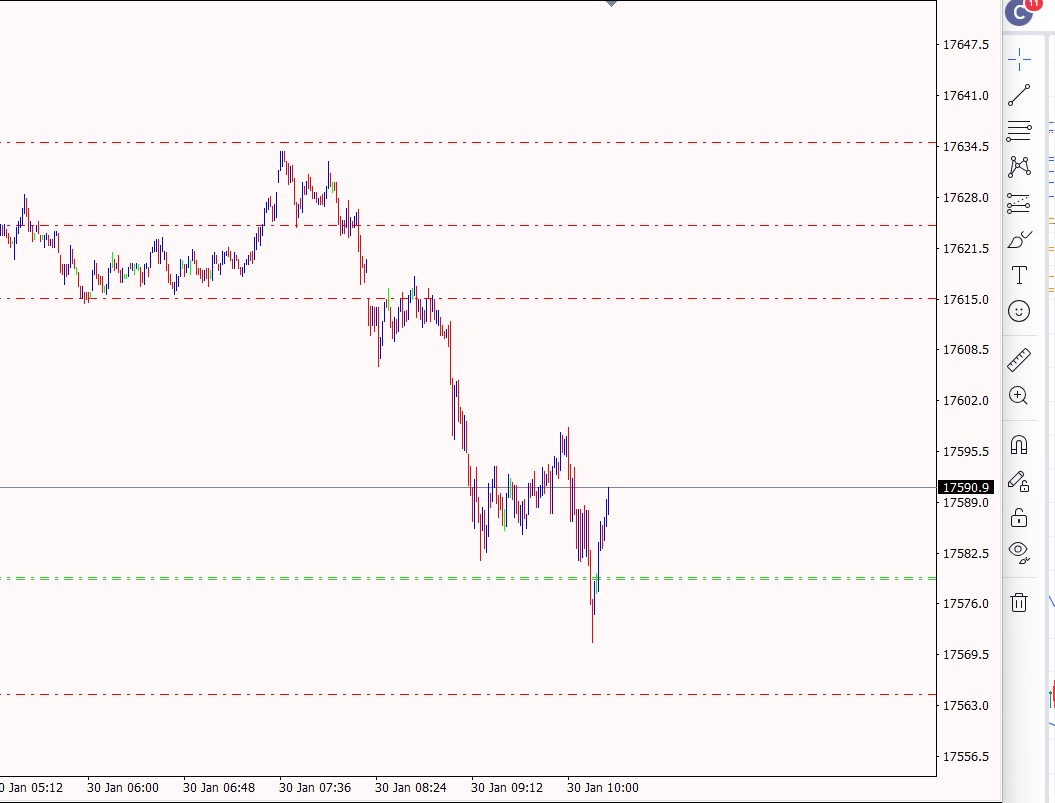1055x803 pixels.
Task: Click the 17582.5 price axis label
Action: [966, 553]
